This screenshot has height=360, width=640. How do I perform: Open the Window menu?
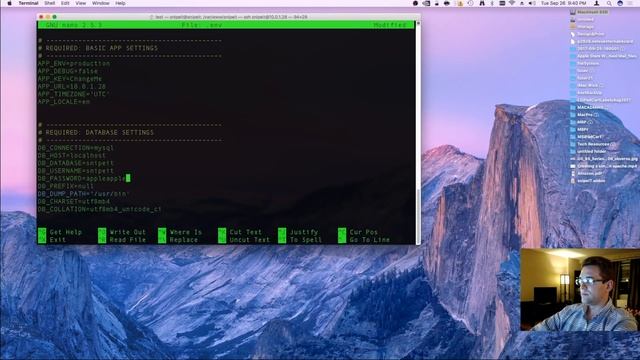[x=100, y=3]
